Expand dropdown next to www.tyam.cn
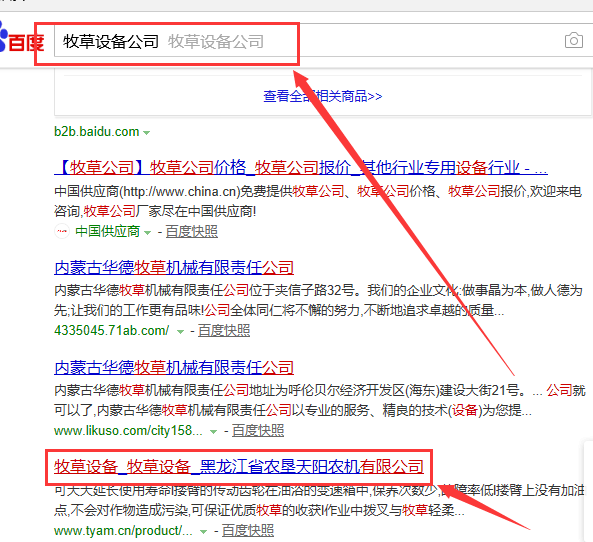The image size is (593, 542). (x=203, y=532)
